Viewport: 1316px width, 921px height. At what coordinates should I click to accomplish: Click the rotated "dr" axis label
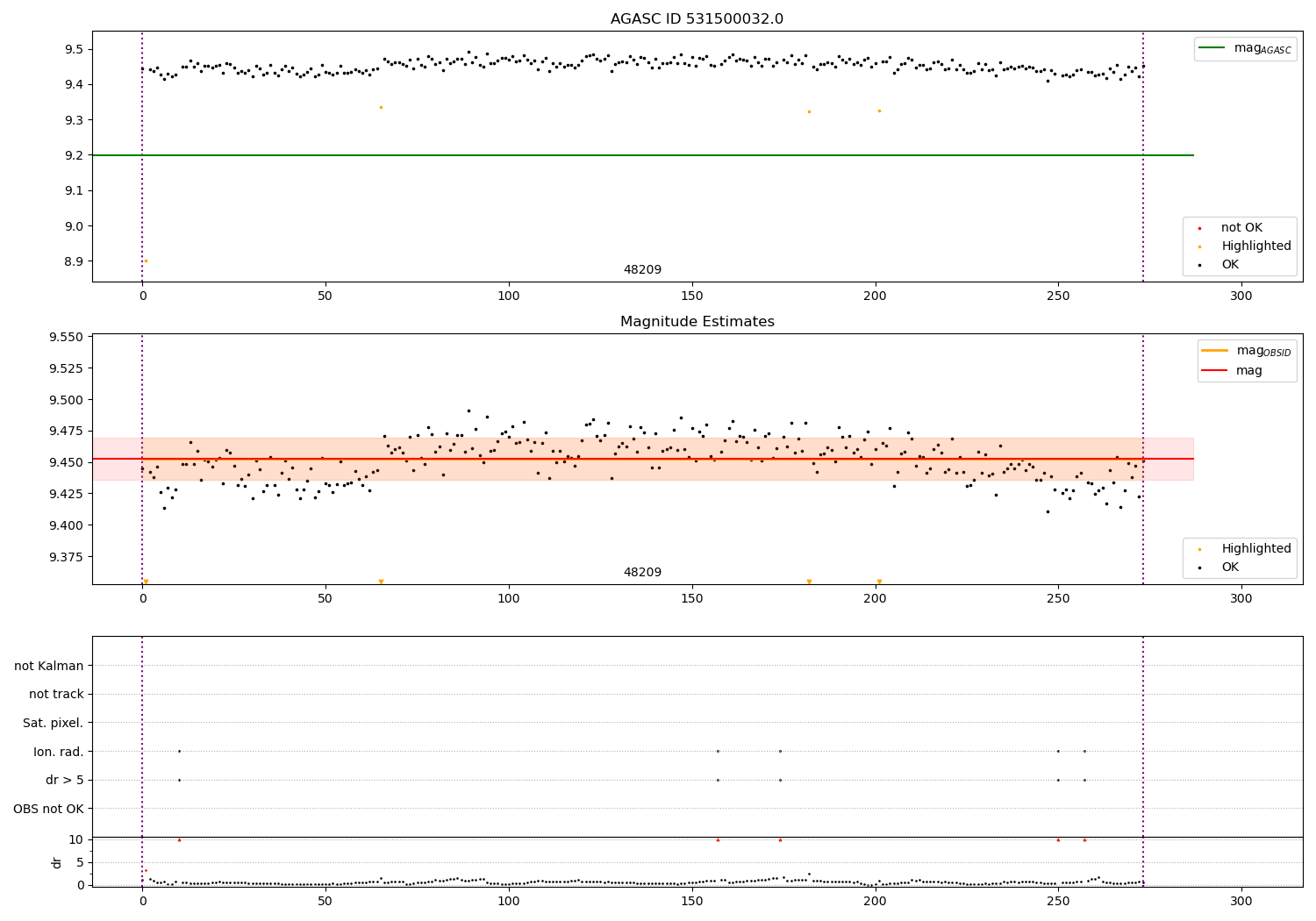pos(57,862)
